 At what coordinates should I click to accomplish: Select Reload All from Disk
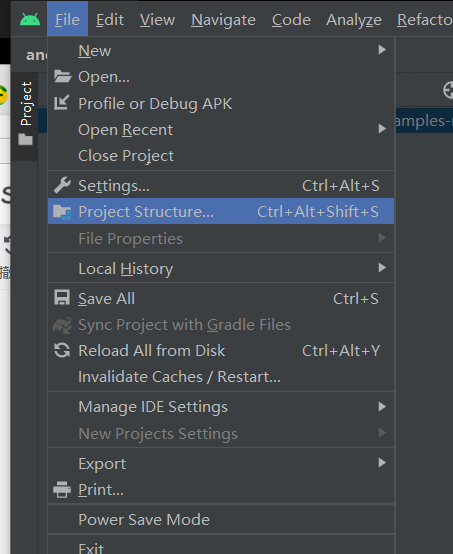click(221, 350)
